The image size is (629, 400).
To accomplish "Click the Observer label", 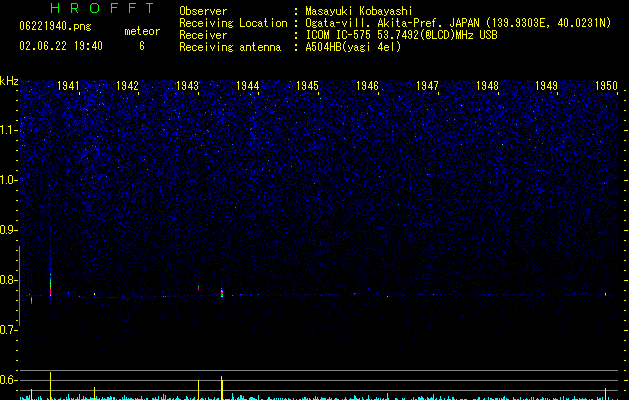I will tap(203, 11).
